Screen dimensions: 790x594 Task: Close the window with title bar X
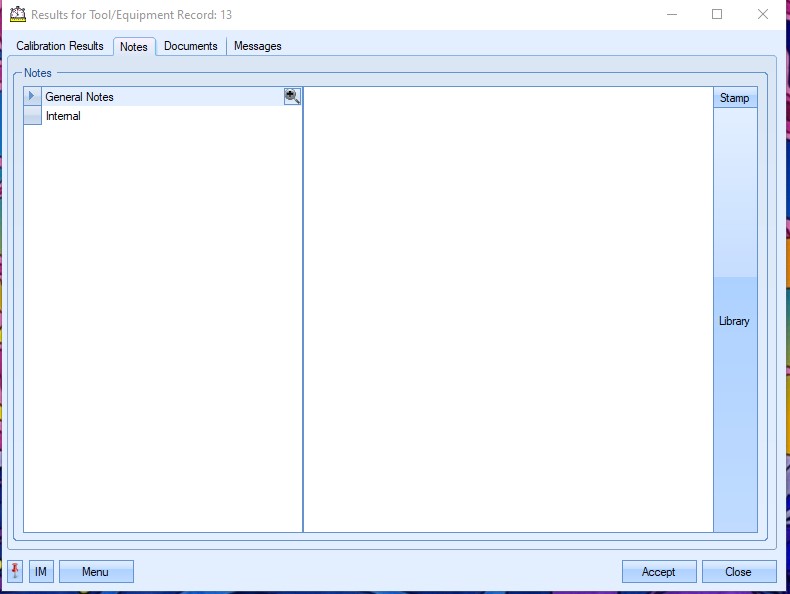[763, 14]
